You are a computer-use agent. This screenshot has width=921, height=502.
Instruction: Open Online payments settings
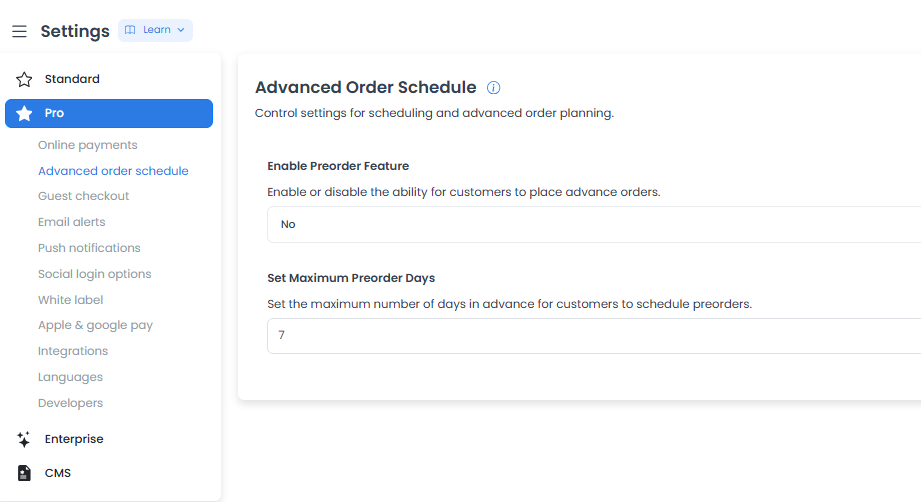pyautogui.click(x=88, y=145)
